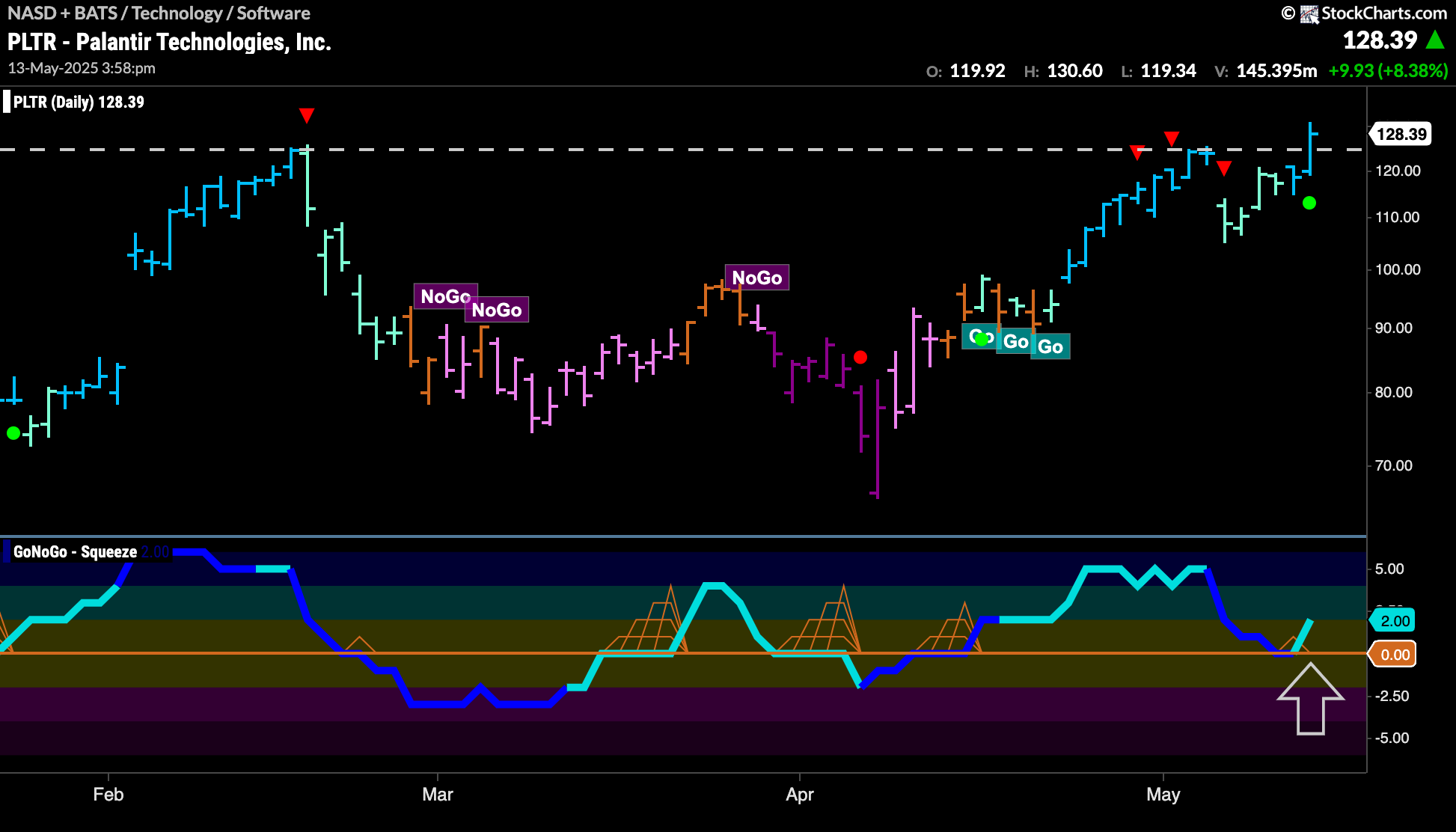
Task: Click the red down-triangle marker above the February peak
Action: click(x=307, y=115)
